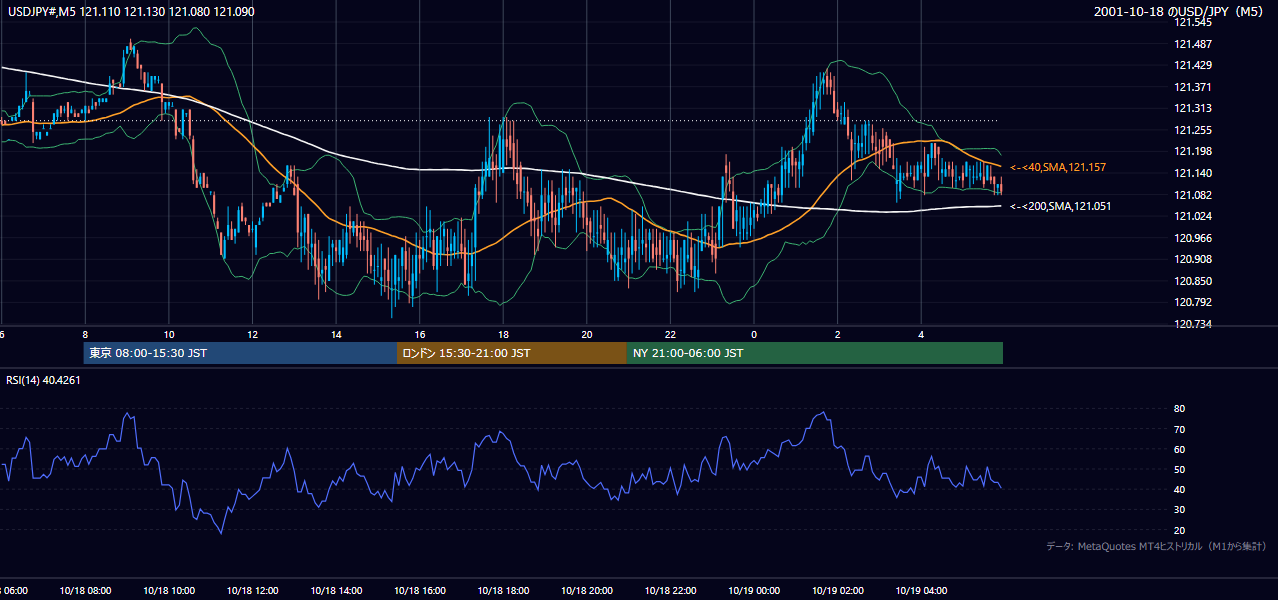
Task: Click the 10/19 00:00 time axis label
Action: tap(753, 590)
